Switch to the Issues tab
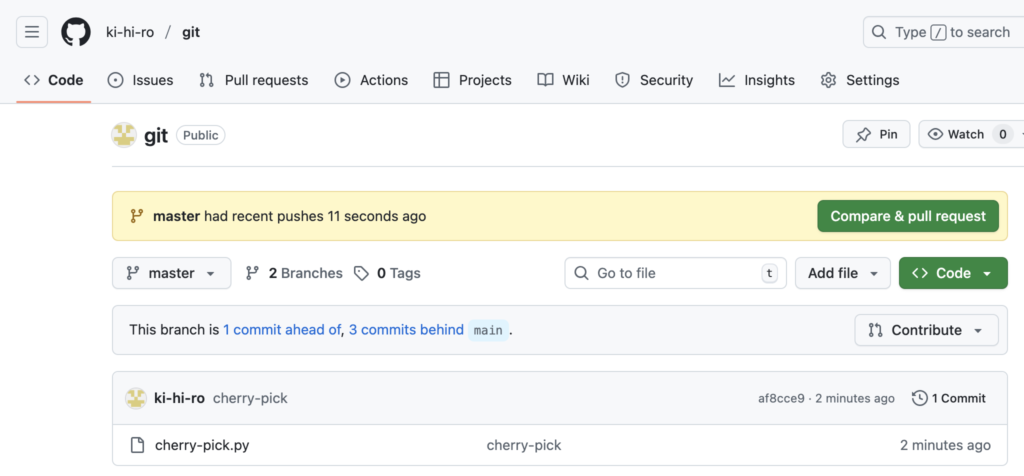Image resolution: width=1024 pixels, height=476 pixels. coord(140,80)
